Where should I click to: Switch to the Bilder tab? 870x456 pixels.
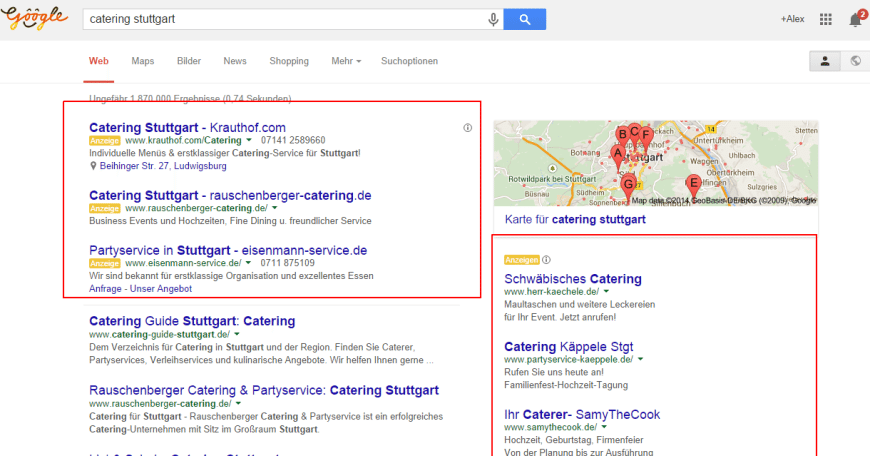pos(189,61)
